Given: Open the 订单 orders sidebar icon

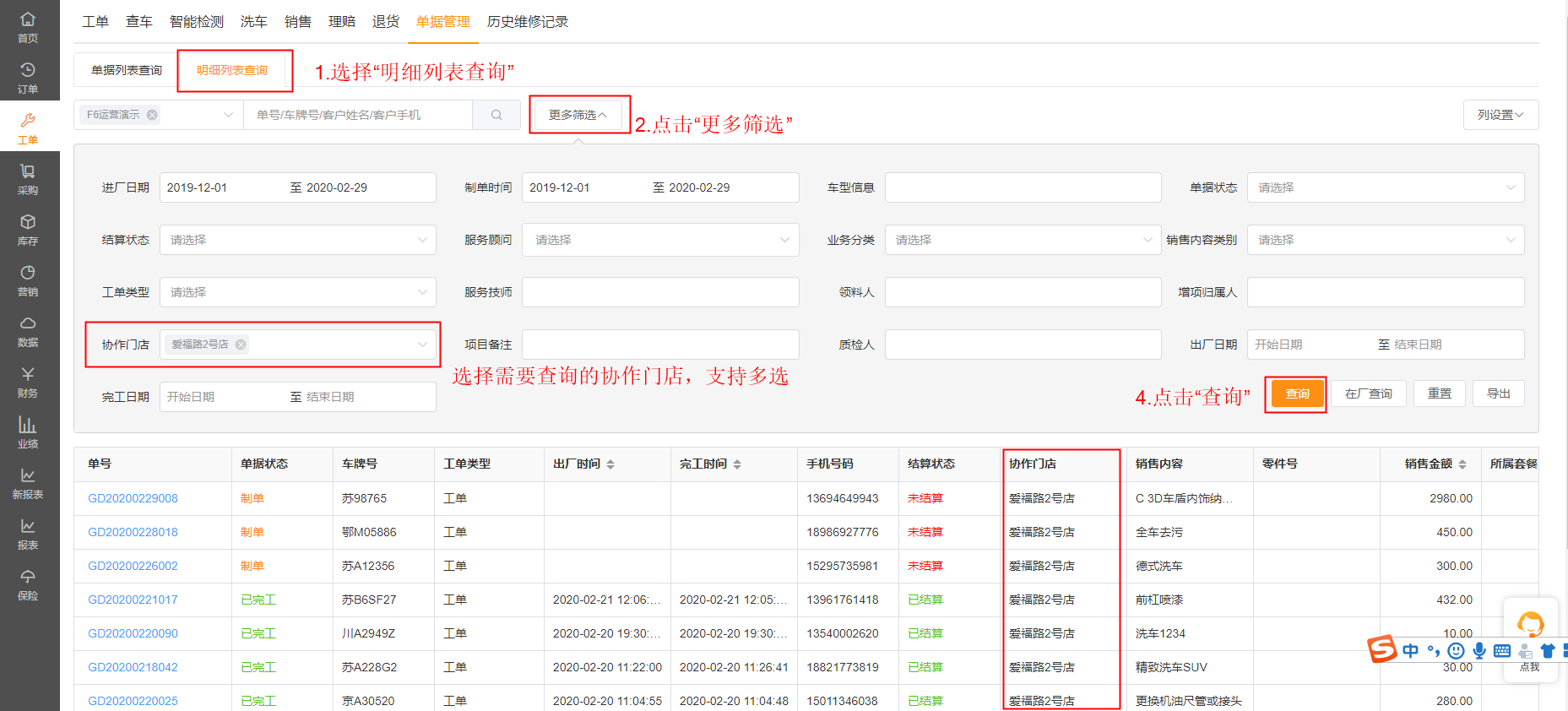Looking at the screenshot, I should pos(28,70).
